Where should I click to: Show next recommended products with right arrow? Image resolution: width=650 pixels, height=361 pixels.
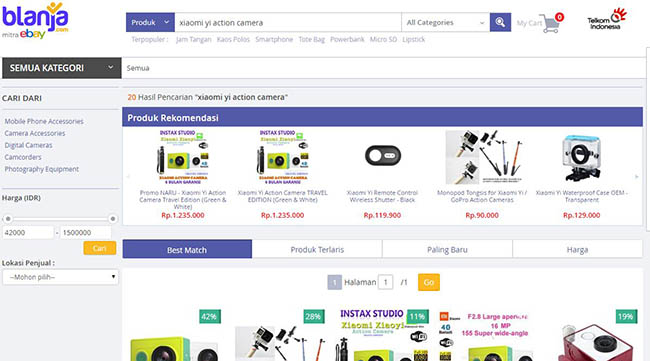[x=637, y=177]
